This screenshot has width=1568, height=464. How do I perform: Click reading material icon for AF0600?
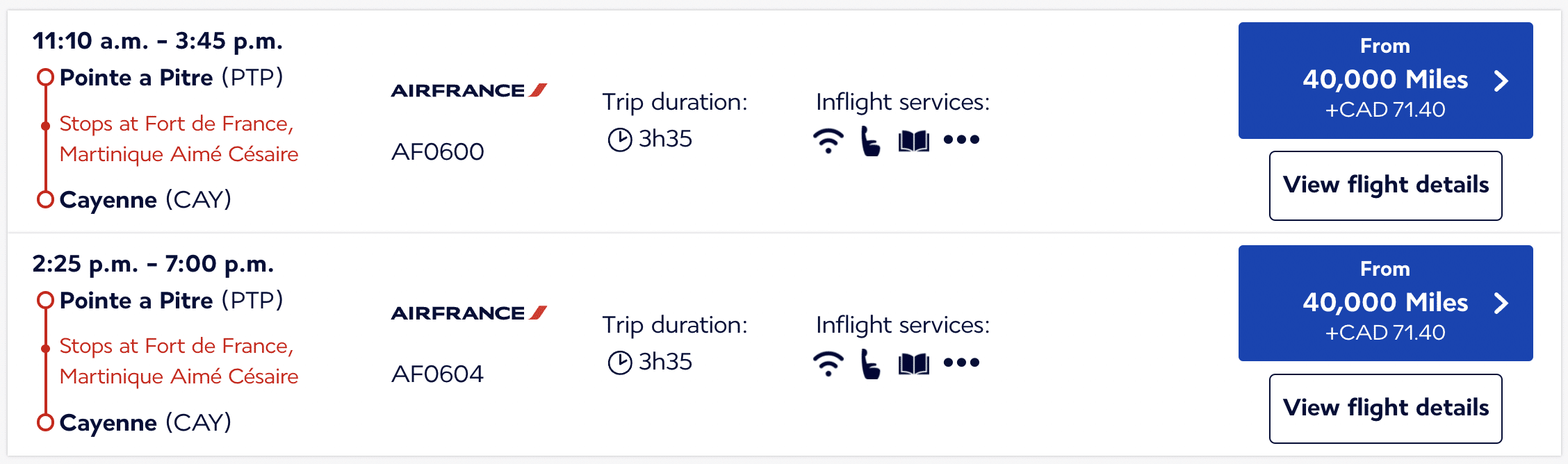click(913, 142)
